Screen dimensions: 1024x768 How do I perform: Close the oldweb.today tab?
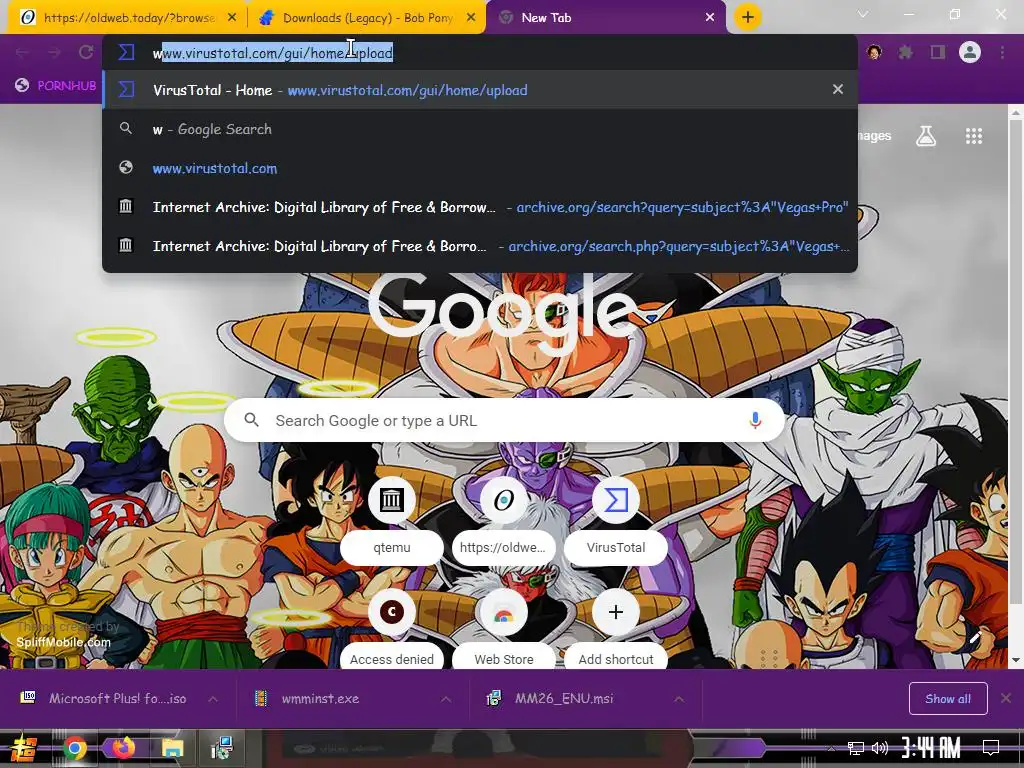tap(232, 18)
